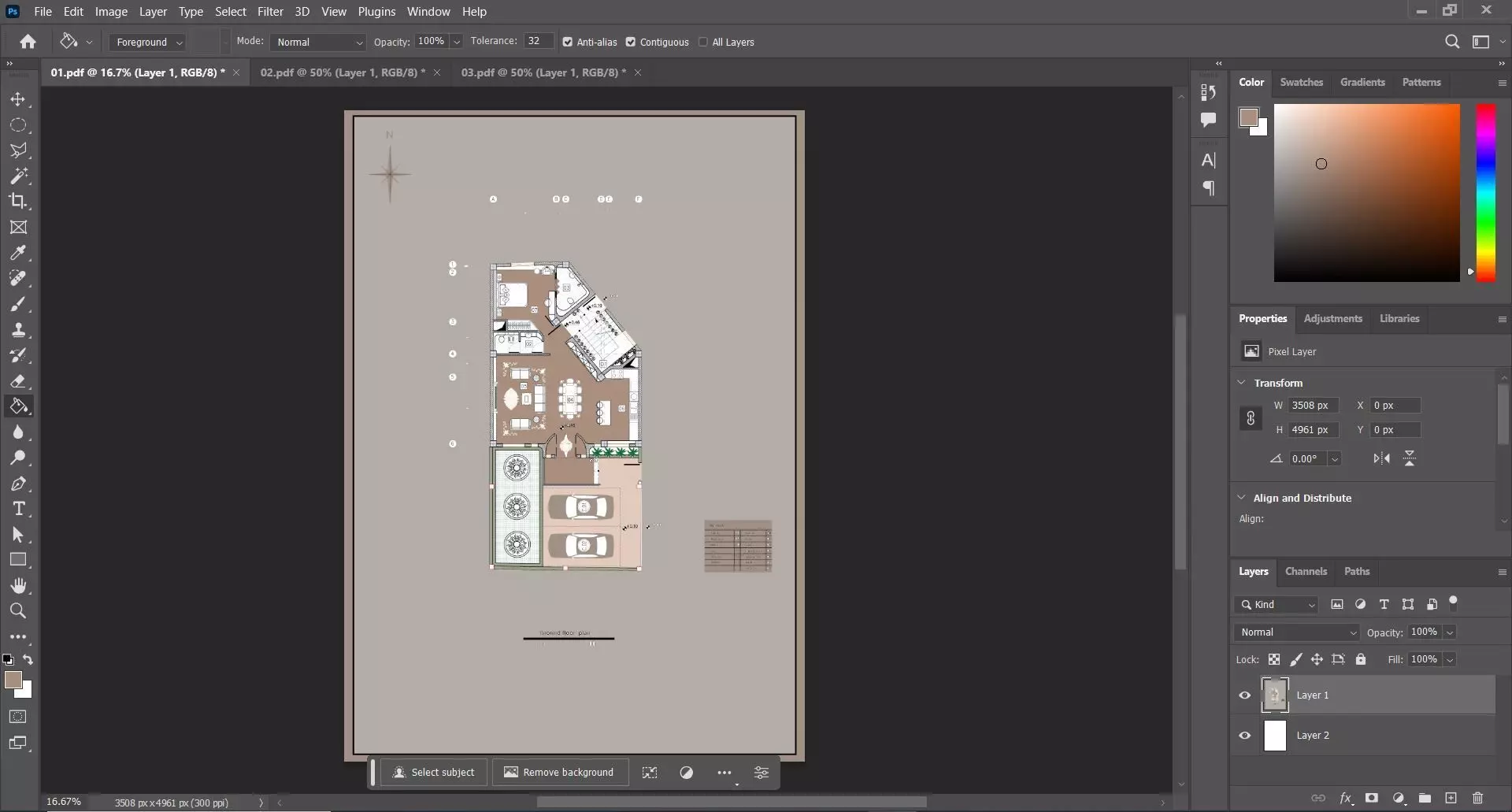Pick a color in the color field
Screen dimensions: 1512x812
pos(1367,192)
